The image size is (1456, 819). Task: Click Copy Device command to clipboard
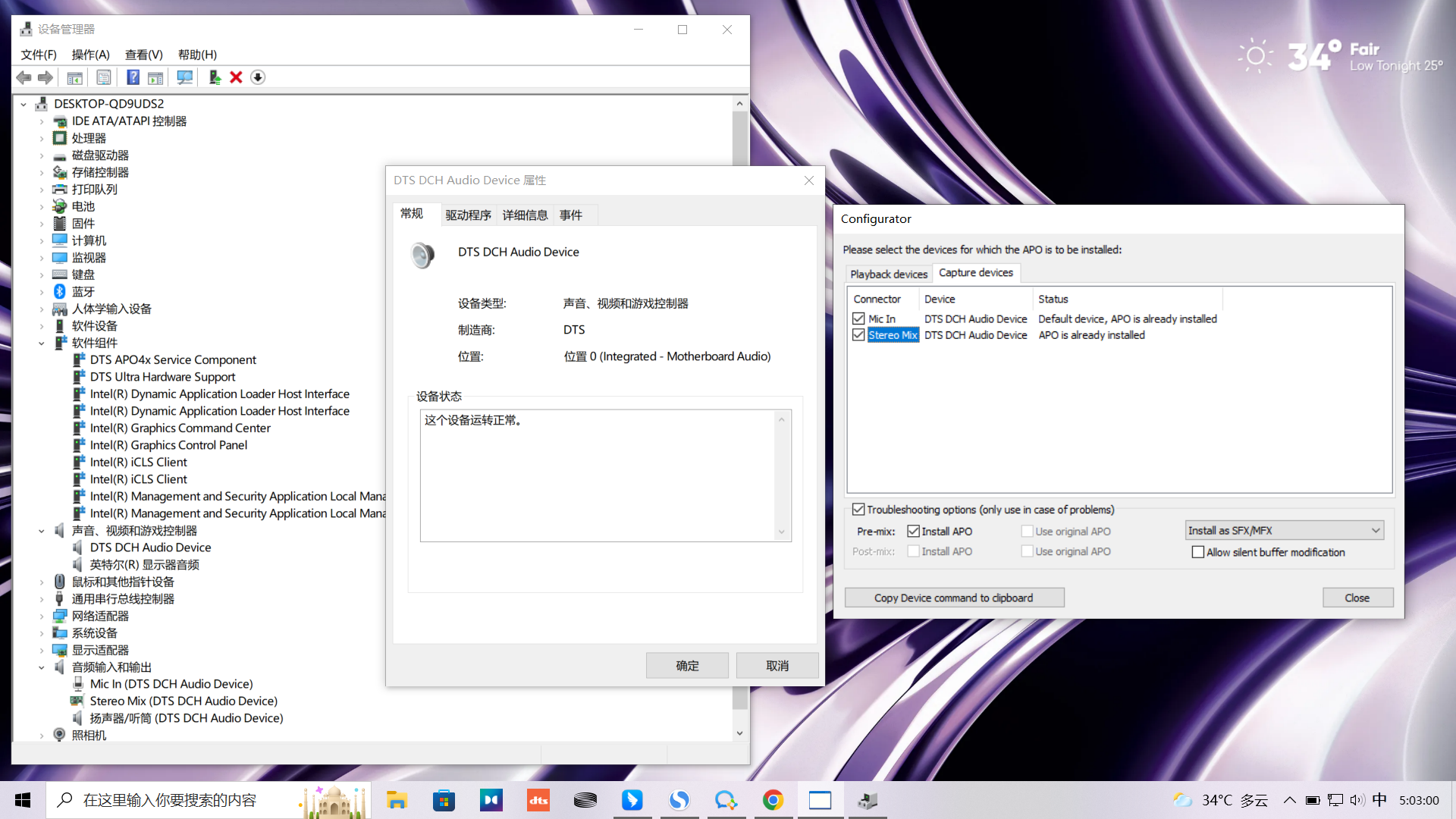(x=954, y=598)
